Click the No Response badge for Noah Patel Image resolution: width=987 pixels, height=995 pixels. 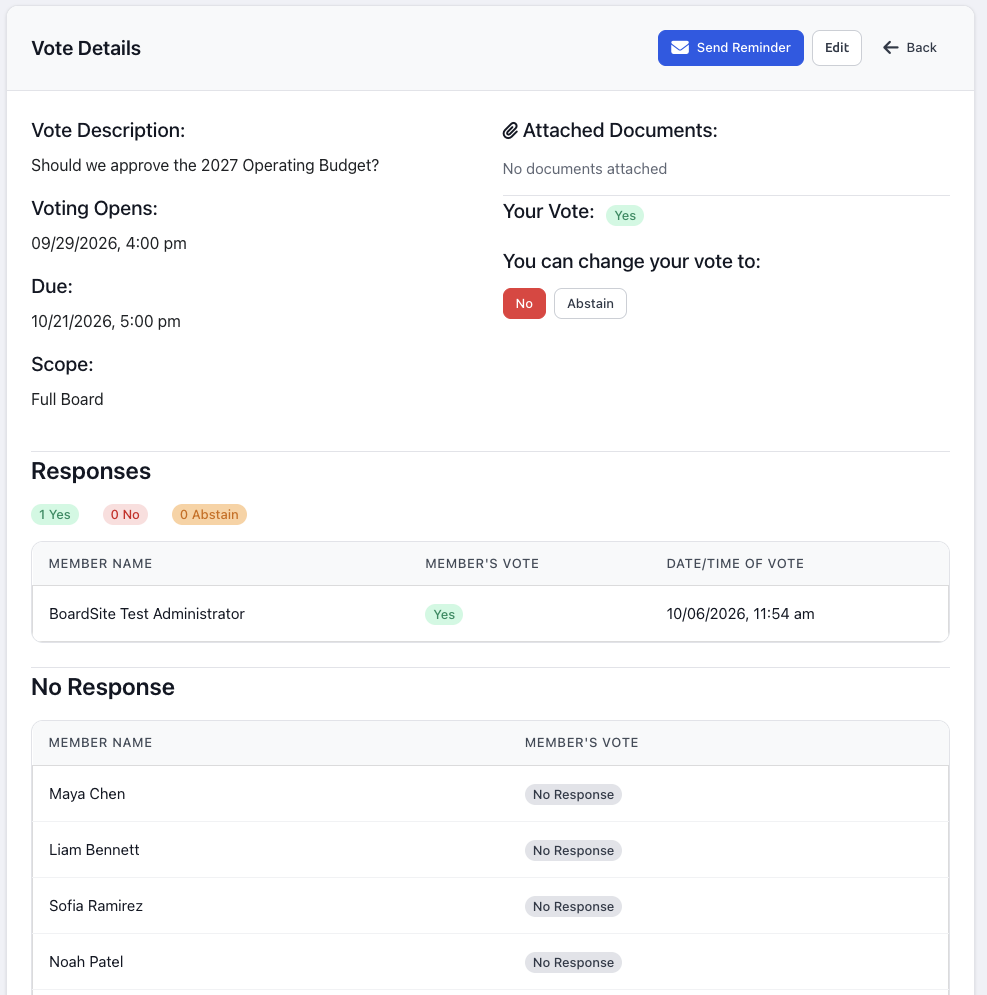(x=573, y=962)
